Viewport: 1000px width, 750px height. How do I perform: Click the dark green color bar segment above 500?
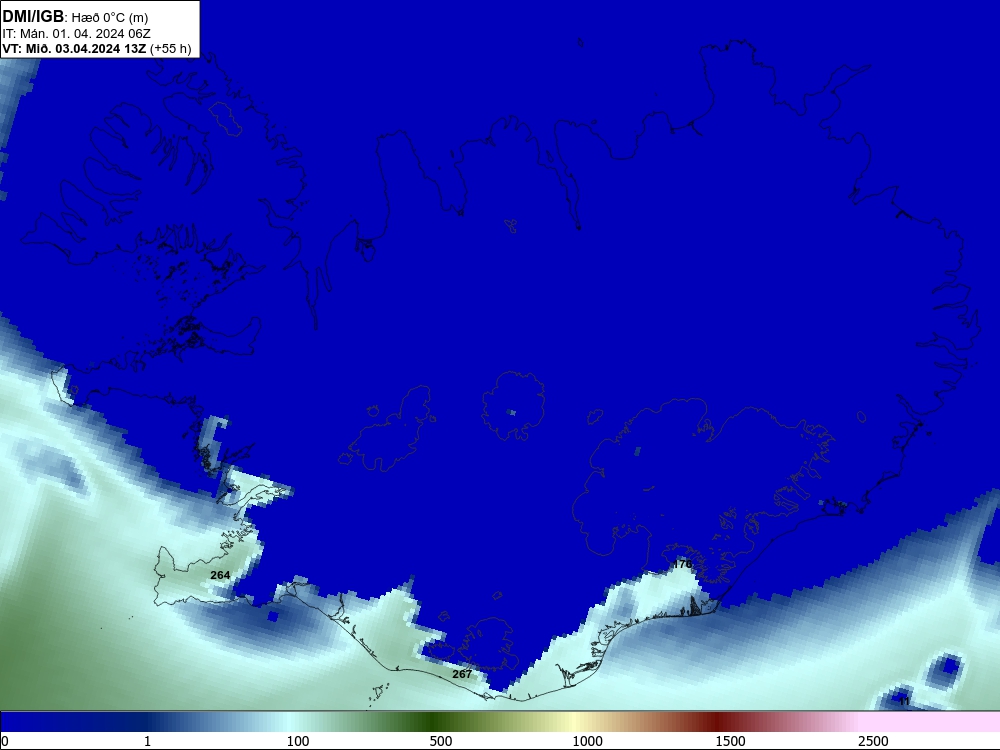(x=430, y=722)
